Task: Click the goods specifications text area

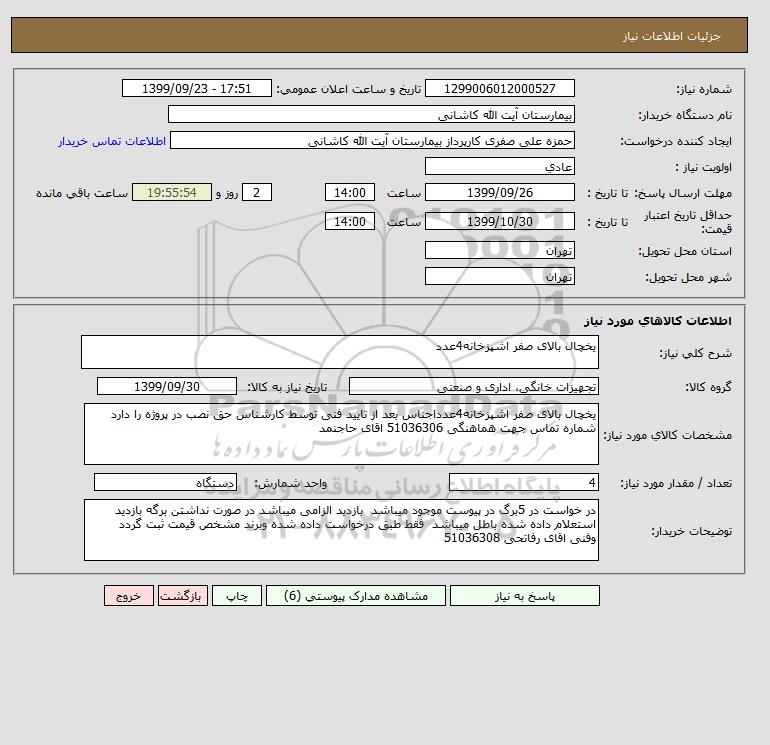Action: 341,434
